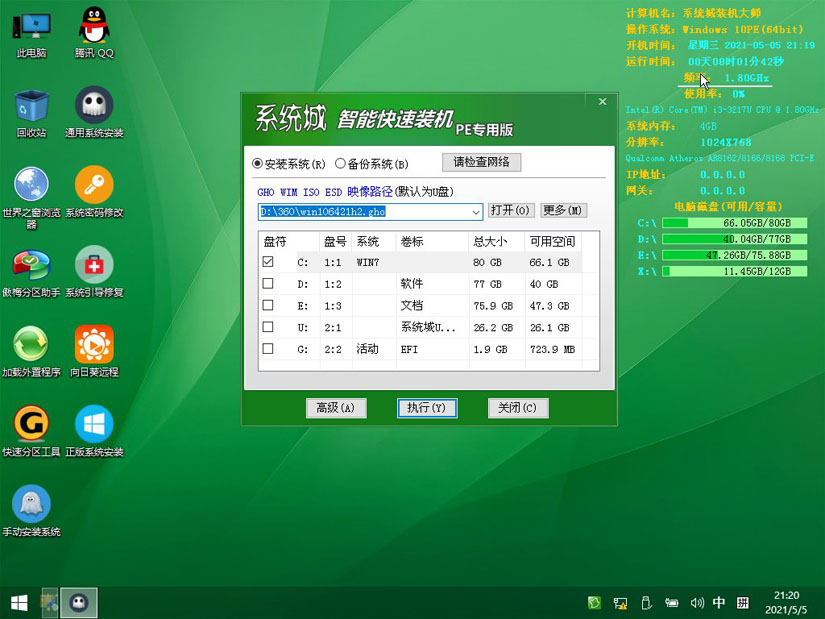This screenshot has height=619, width=825.
Task: Click the faded taskbar app icon next to Start
Action: tap(49, 603)
